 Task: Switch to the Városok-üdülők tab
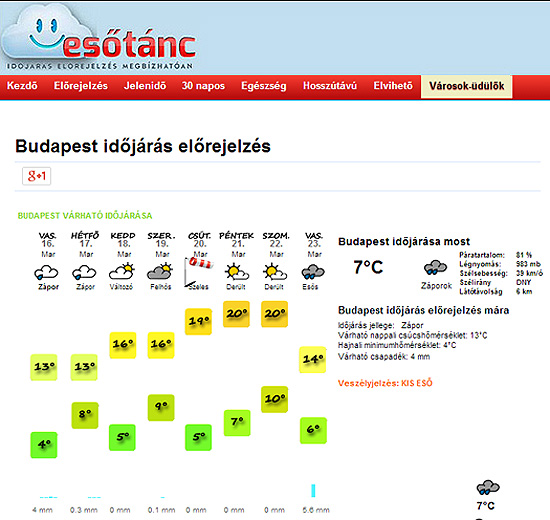point(467,86)
